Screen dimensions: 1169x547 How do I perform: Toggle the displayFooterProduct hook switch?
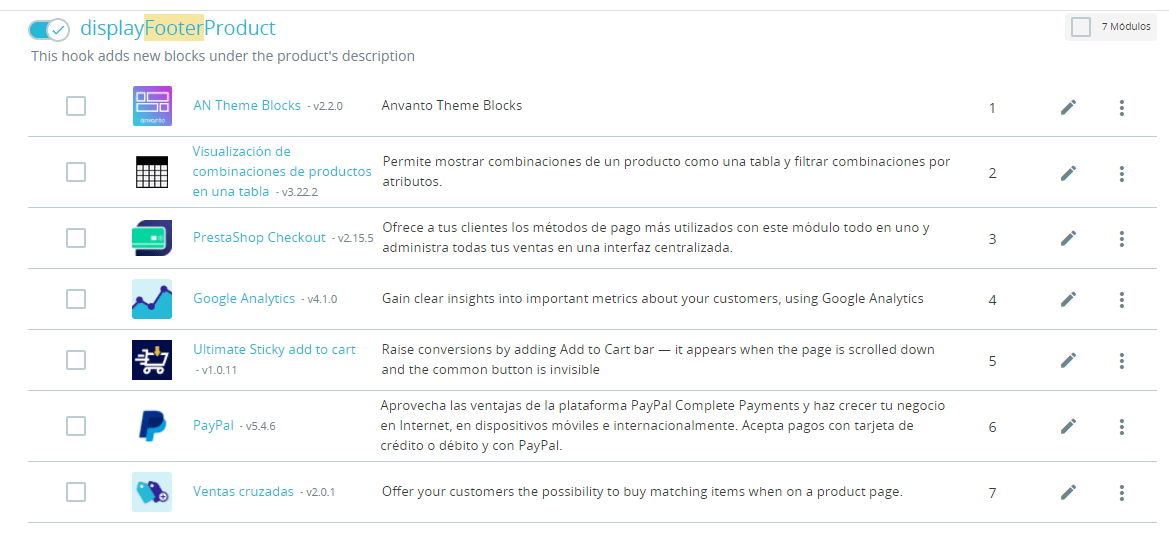48,30
